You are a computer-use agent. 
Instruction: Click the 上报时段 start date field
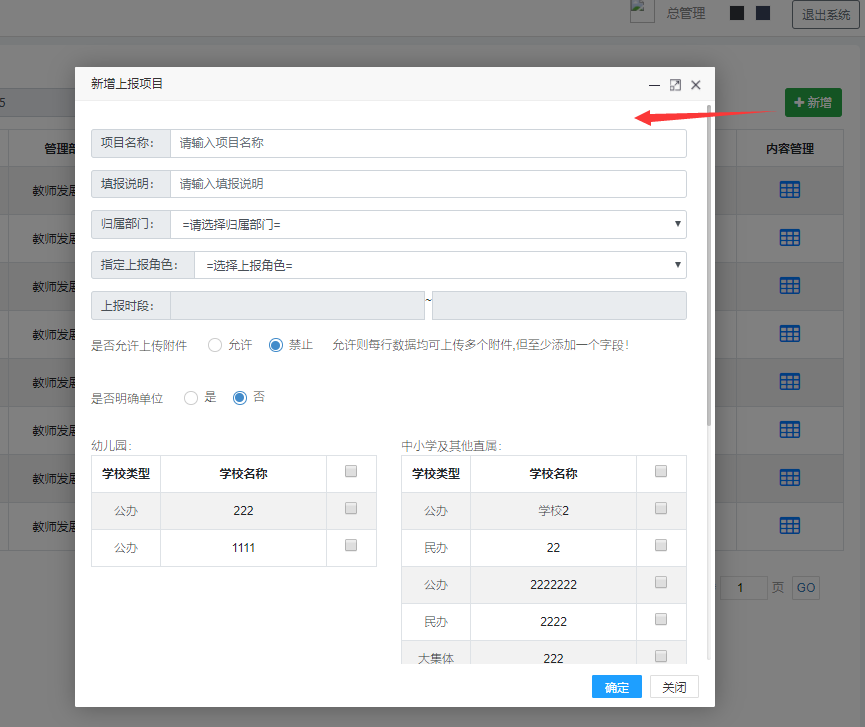[297, 306]
